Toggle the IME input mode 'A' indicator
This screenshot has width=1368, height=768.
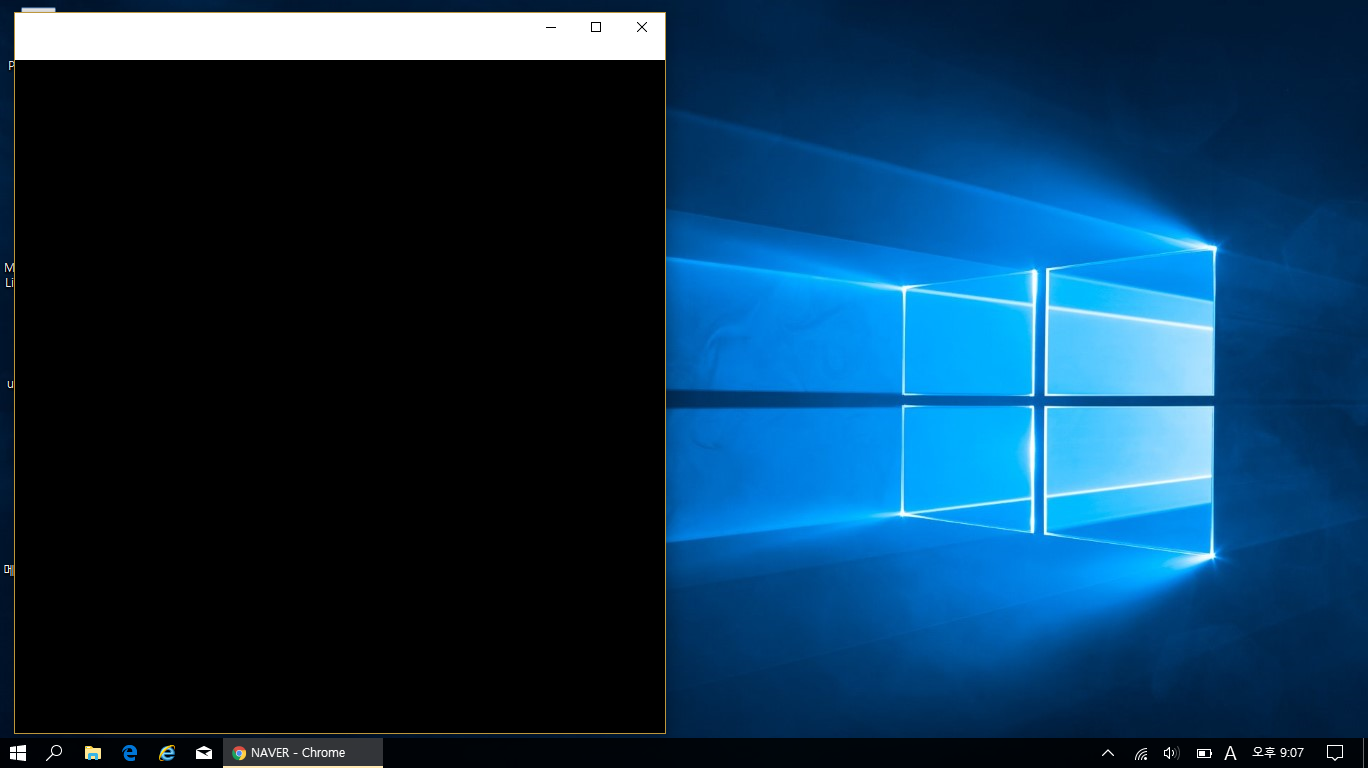tap(1231, 753)
